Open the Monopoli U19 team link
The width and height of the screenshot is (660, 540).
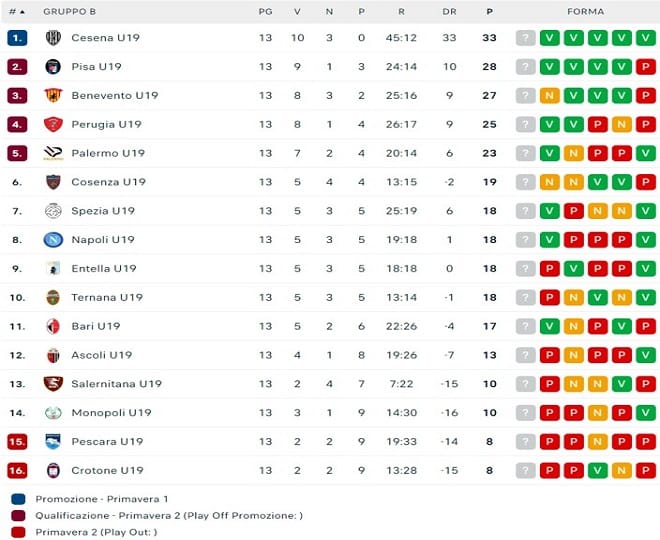click(111, 413)
